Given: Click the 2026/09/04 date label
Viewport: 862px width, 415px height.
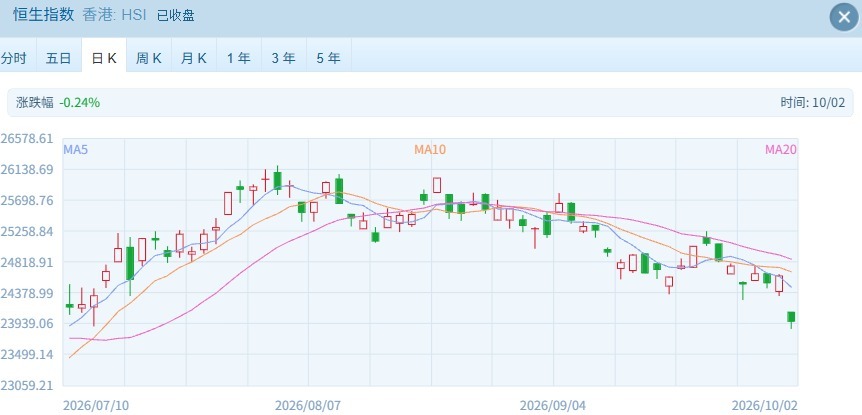Looking at the screenshot, I should [553, 406].
